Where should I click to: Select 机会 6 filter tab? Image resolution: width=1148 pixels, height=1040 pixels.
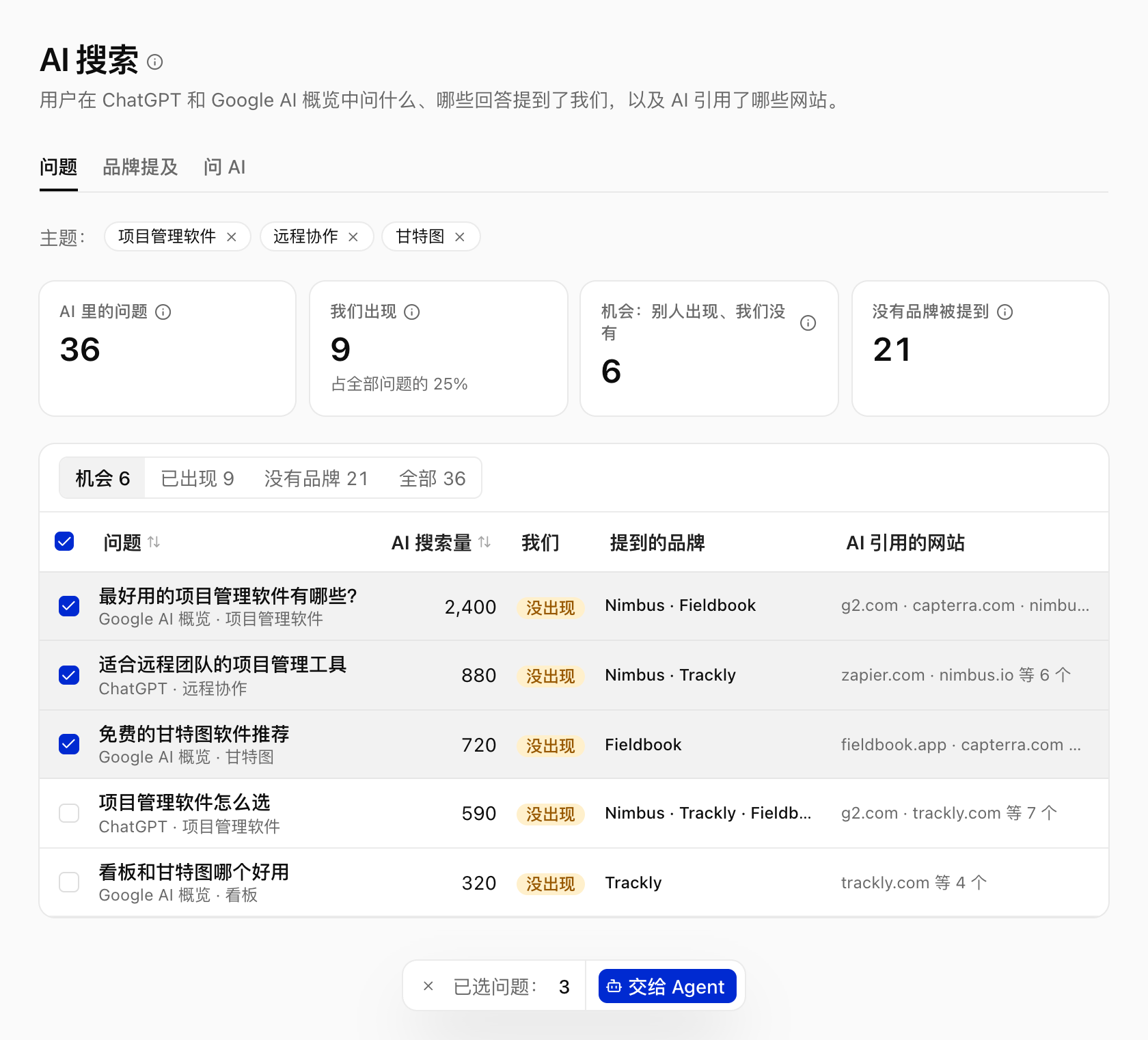click(x=102, y=478)
